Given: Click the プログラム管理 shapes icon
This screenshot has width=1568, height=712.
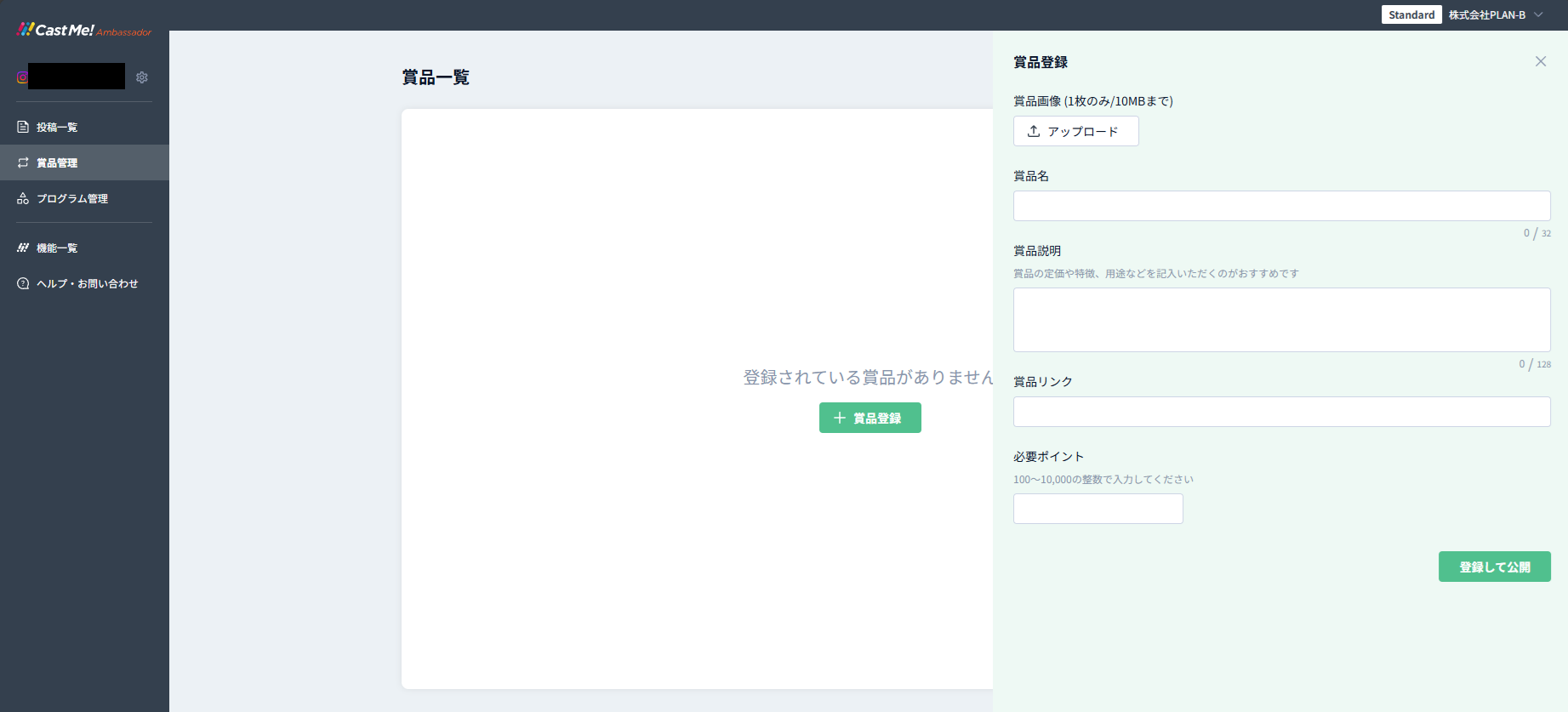Looking at the screenshot, I should [x=23, y=198].
